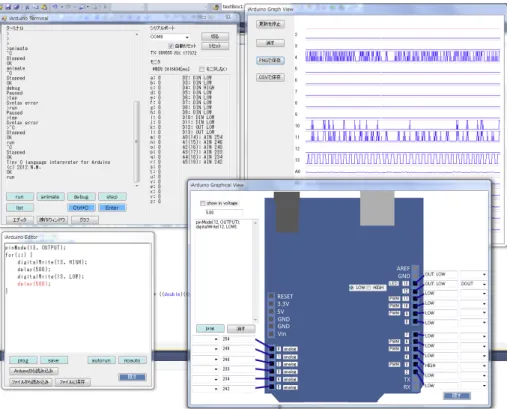Click the blue Enter button in Terminal
The height and width of the screenshot is (409, 510).
[112, 208]
